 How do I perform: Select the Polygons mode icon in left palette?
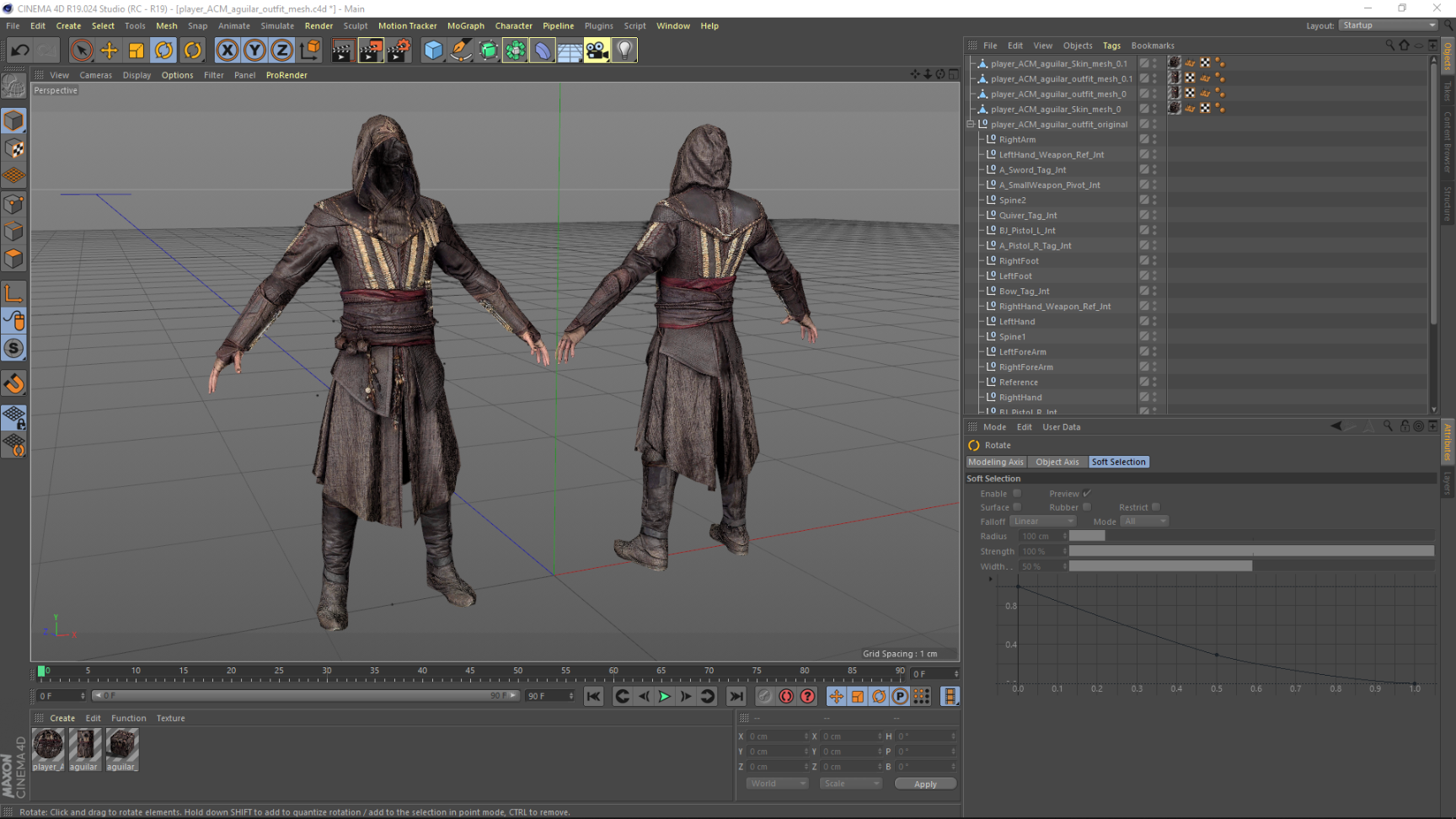(14, 259)
